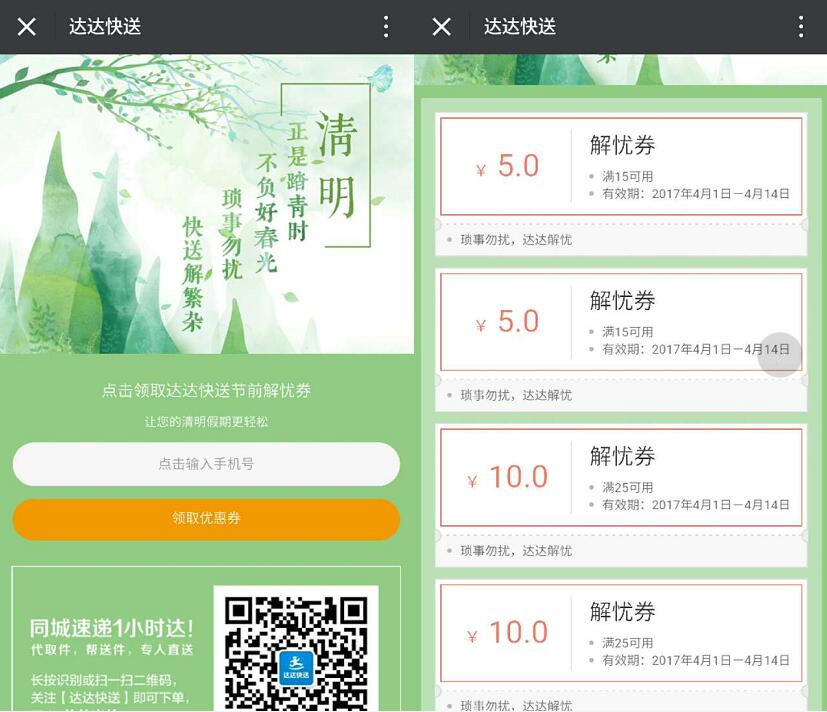Click 解忧券 title on first 10.0 coupon
Screen dimensions: 827x712
point(622,456)
